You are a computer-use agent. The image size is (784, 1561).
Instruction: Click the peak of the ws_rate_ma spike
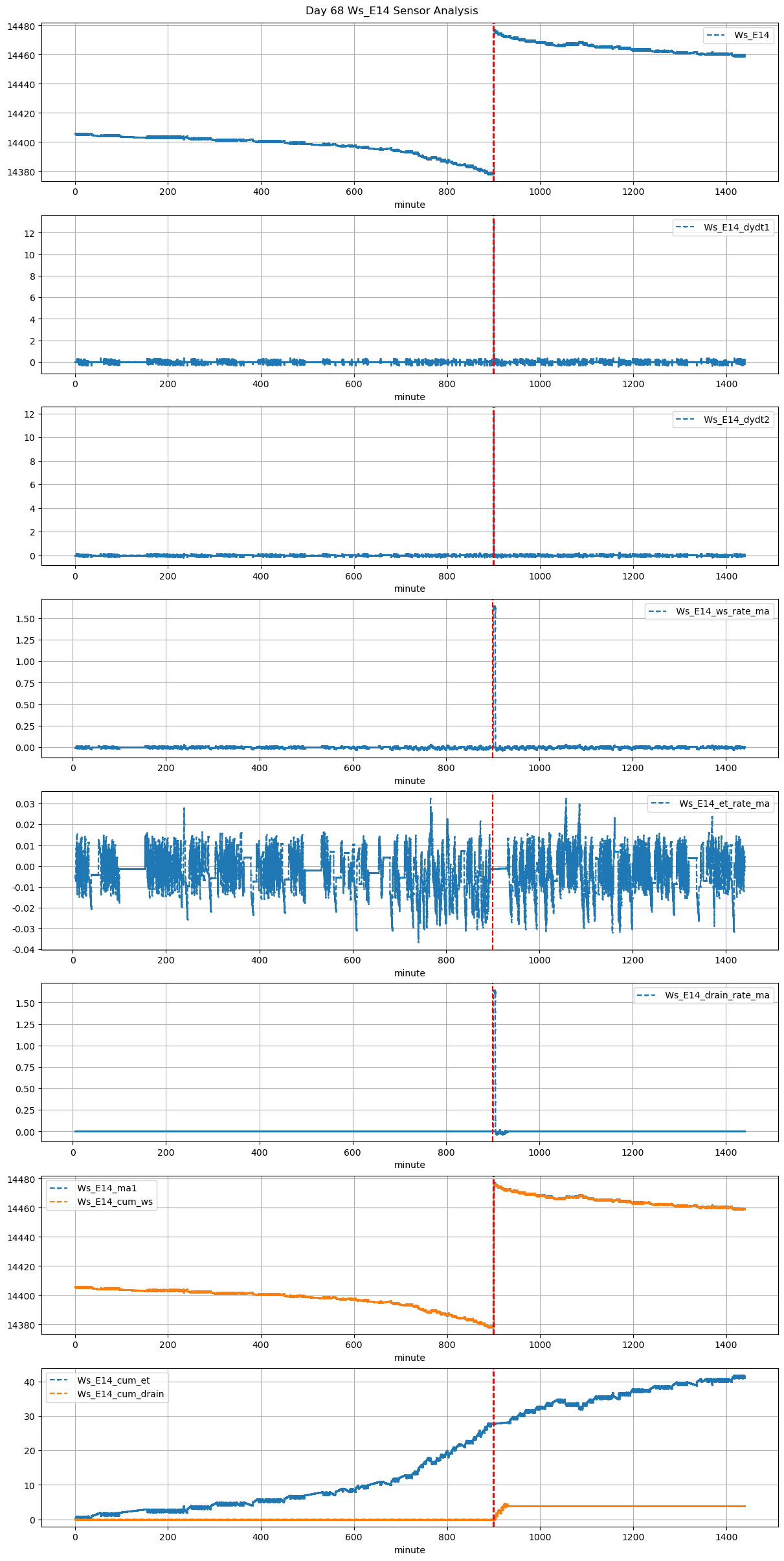click(x=495, y=607)
